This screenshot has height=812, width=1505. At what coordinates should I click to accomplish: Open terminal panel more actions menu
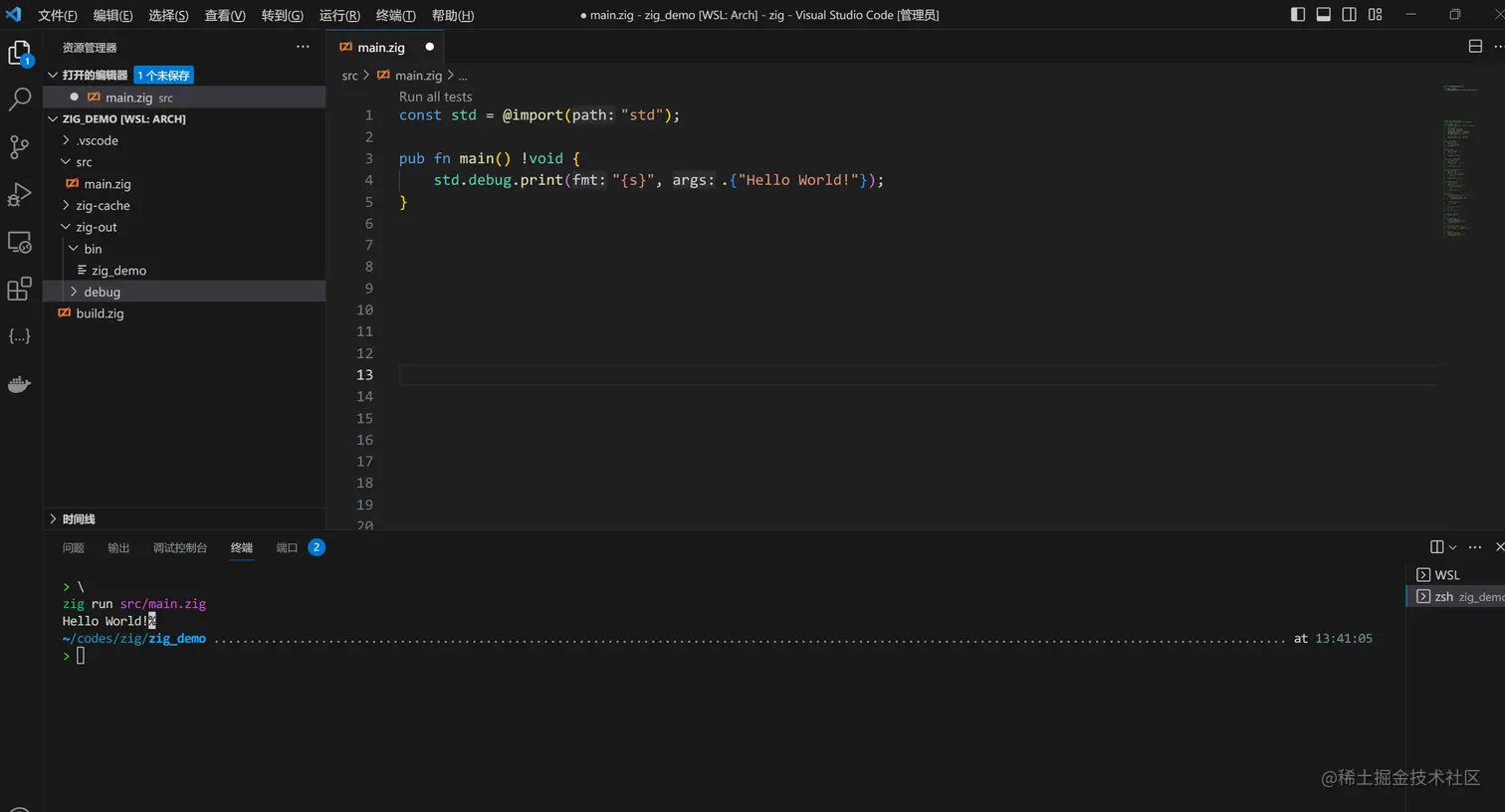click(1475, 547)
